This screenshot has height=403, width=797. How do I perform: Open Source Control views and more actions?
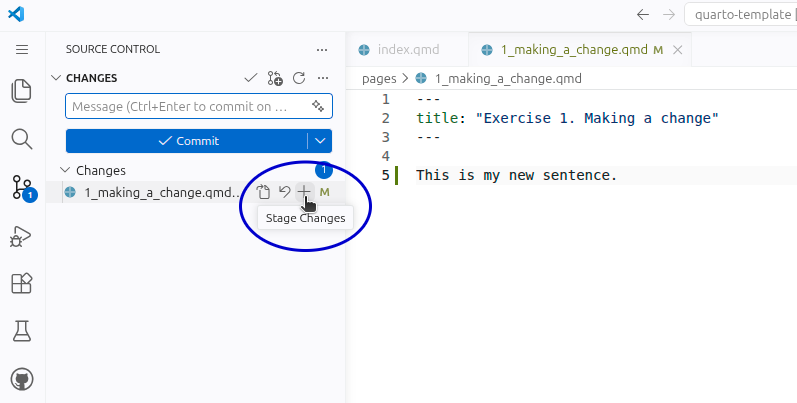click(322, 50)
